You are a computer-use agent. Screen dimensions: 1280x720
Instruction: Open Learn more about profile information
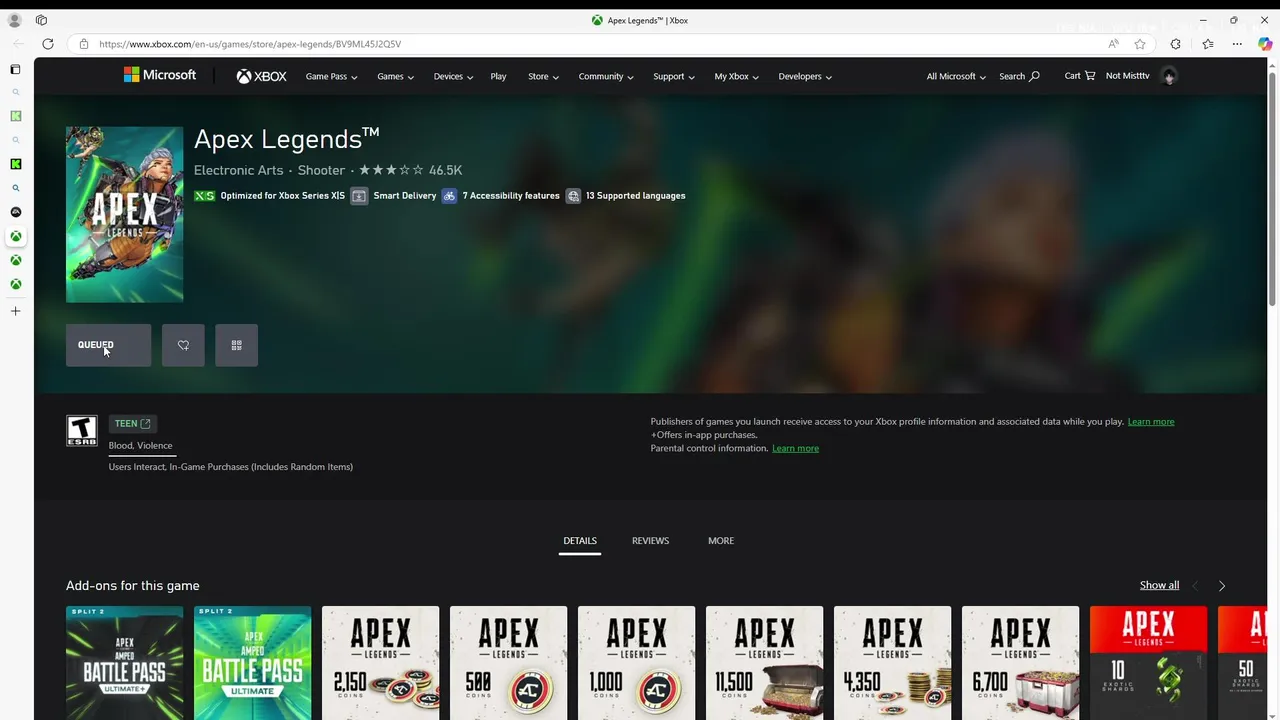[1151, 422]
